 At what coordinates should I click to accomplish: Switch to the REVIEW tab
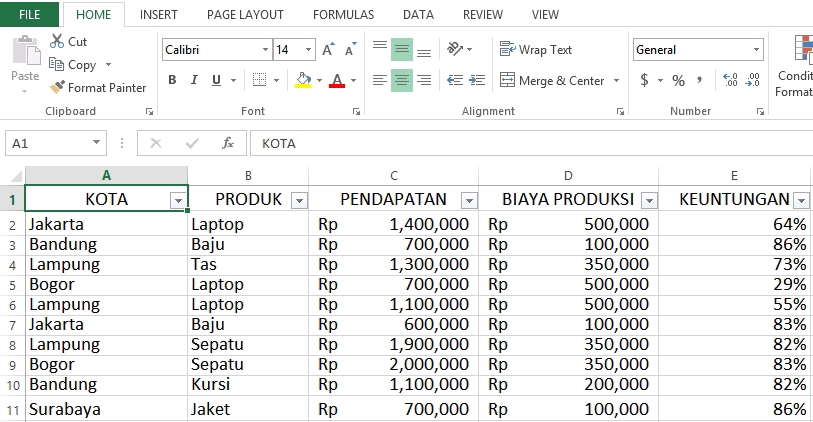(x=483, y=15)
